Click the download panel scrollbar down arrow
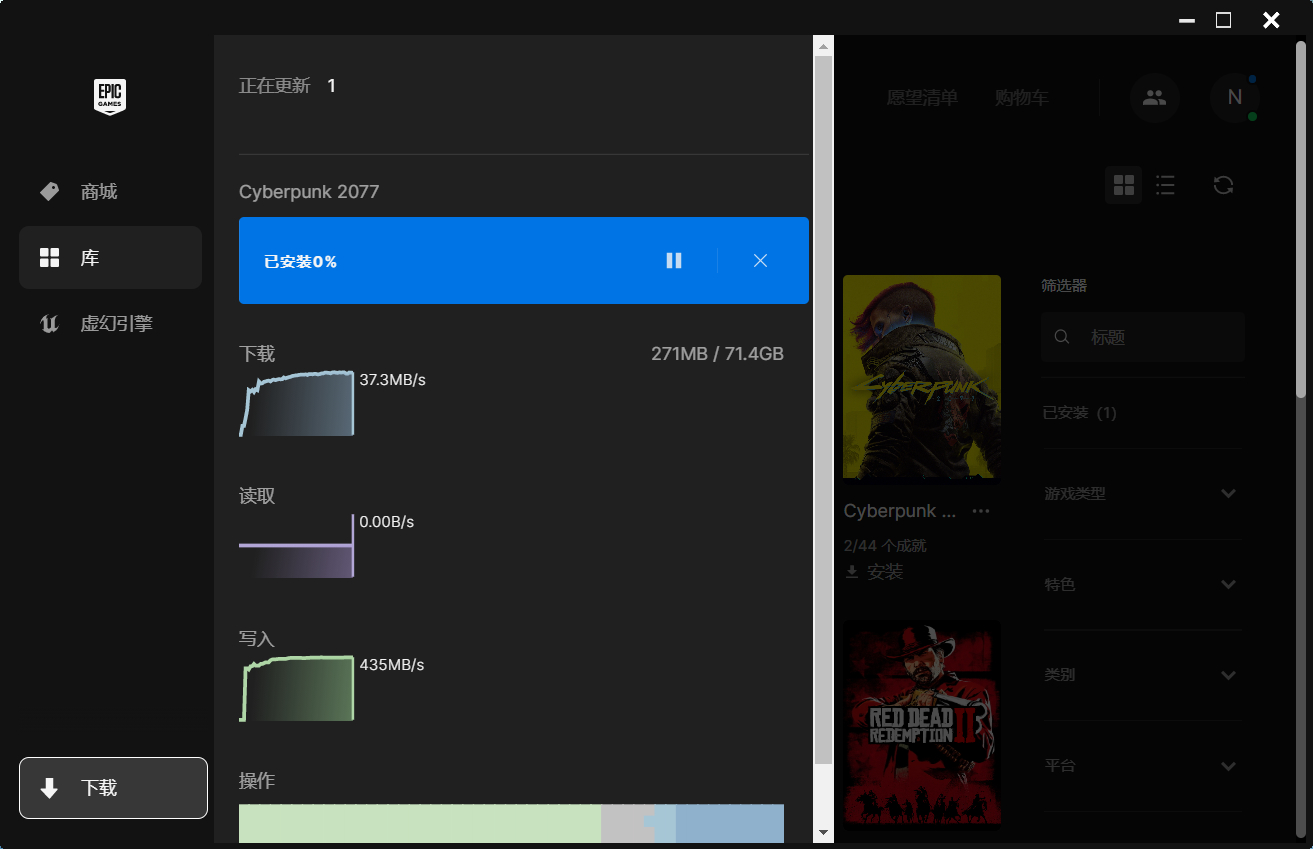This screenshot has height=849, width=1313. tap(824, 832)
